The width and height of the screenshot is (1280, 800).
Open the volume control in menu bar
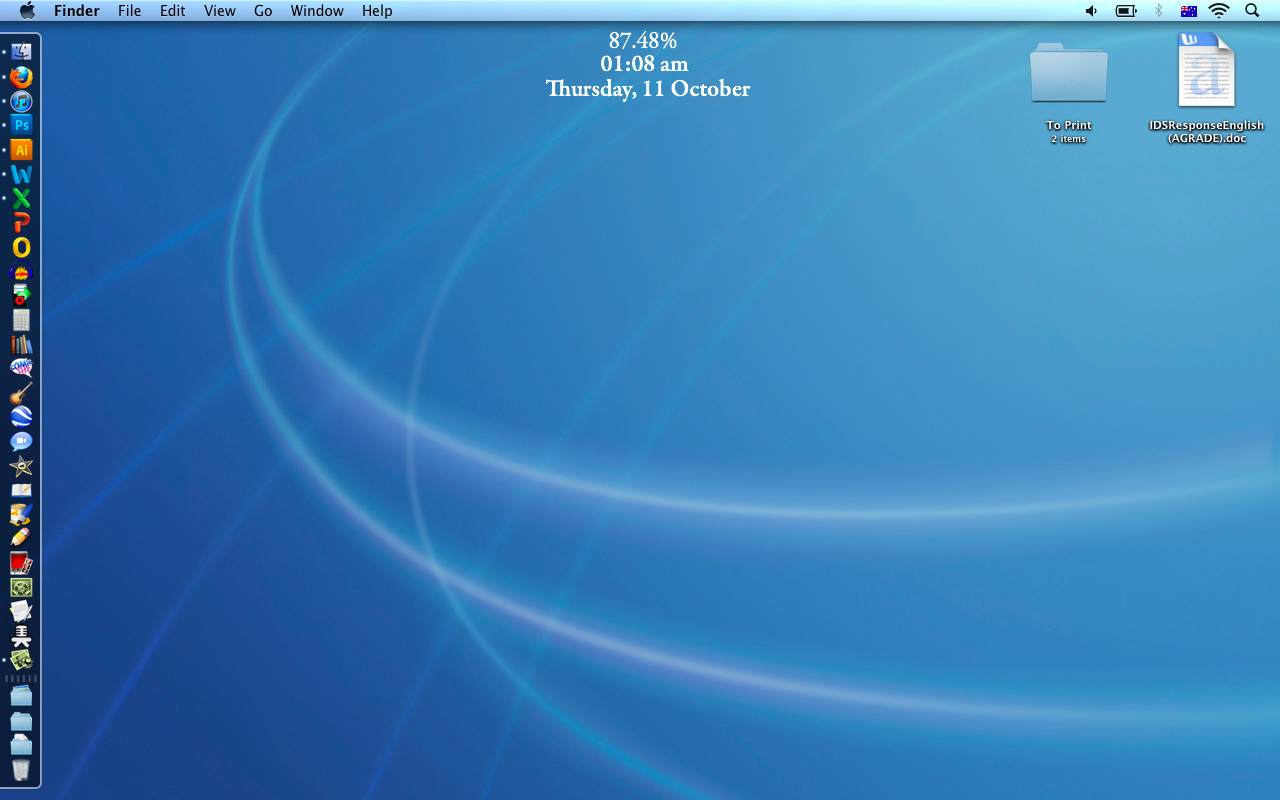coord(1091,11)
